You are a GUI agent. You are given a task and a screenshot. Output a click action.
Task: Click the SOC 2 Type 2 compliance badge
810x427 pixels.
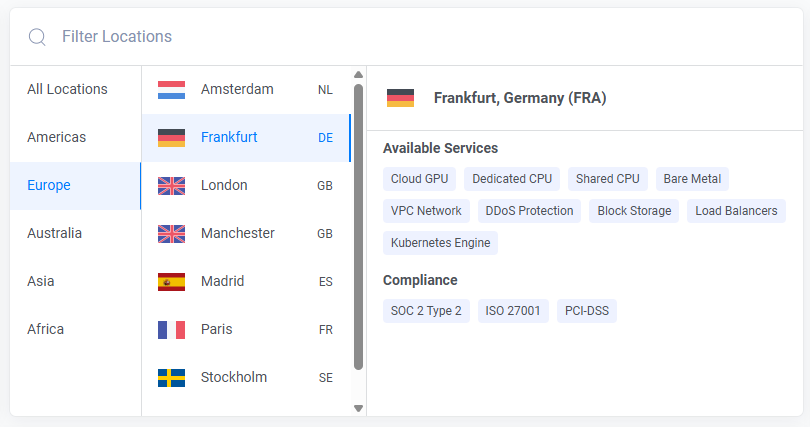click(x=426, y=311)
